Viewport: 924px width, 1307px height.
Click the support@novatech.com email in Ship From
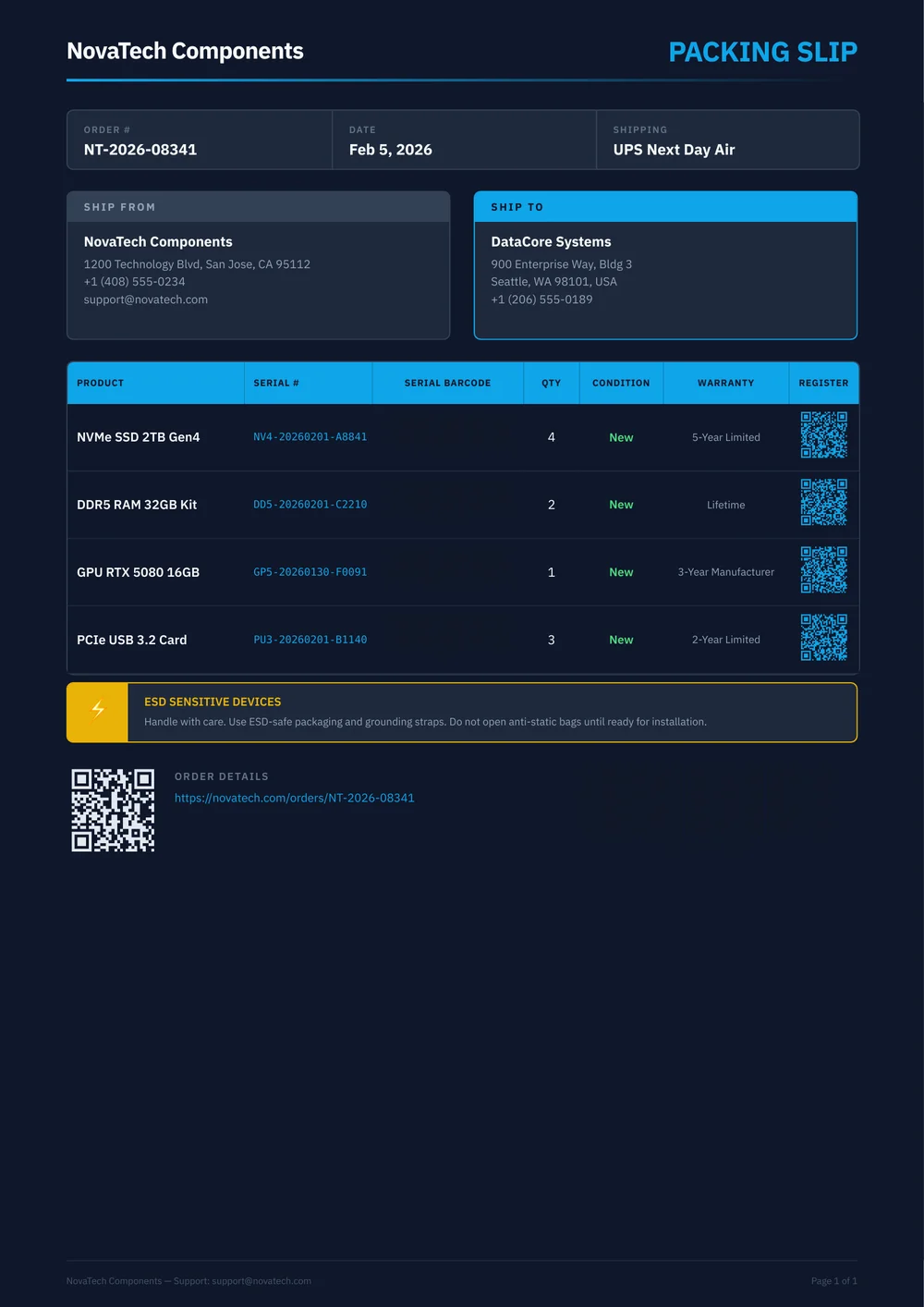click(145, 299)
